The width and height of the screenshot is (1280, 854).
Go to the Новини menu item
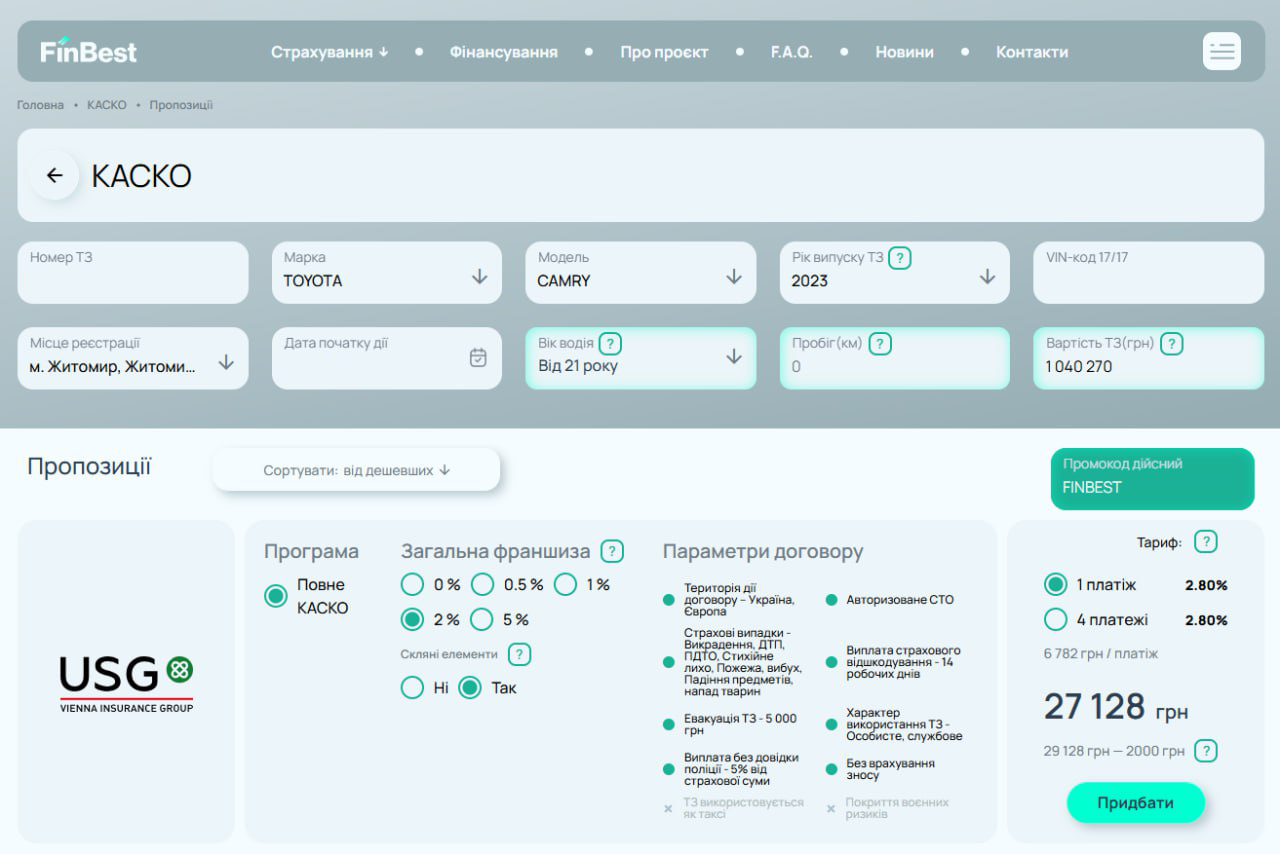(904, 52)
